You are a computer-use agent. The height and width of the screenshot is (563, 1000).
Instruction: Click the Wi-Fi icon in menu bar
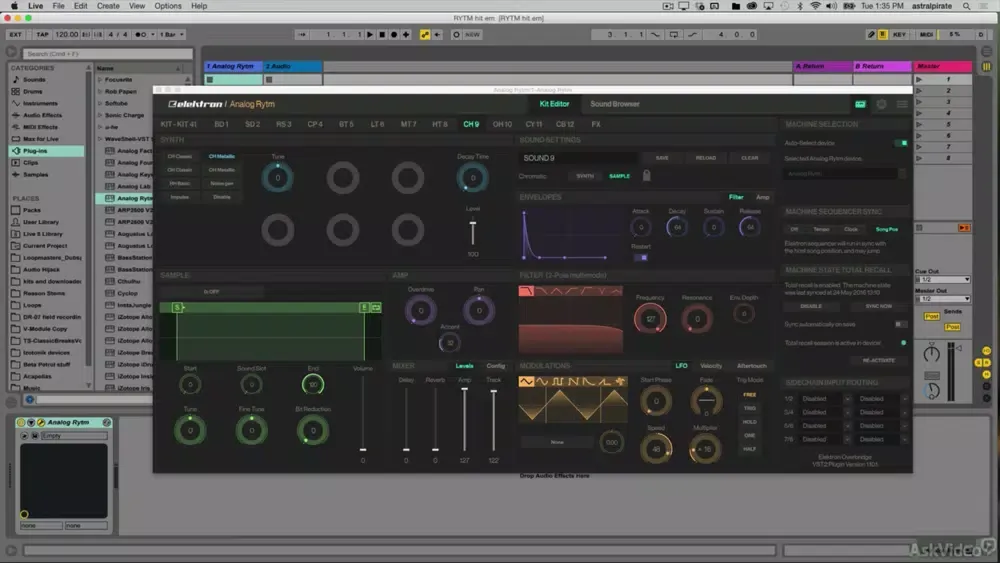tap(816, 6)
